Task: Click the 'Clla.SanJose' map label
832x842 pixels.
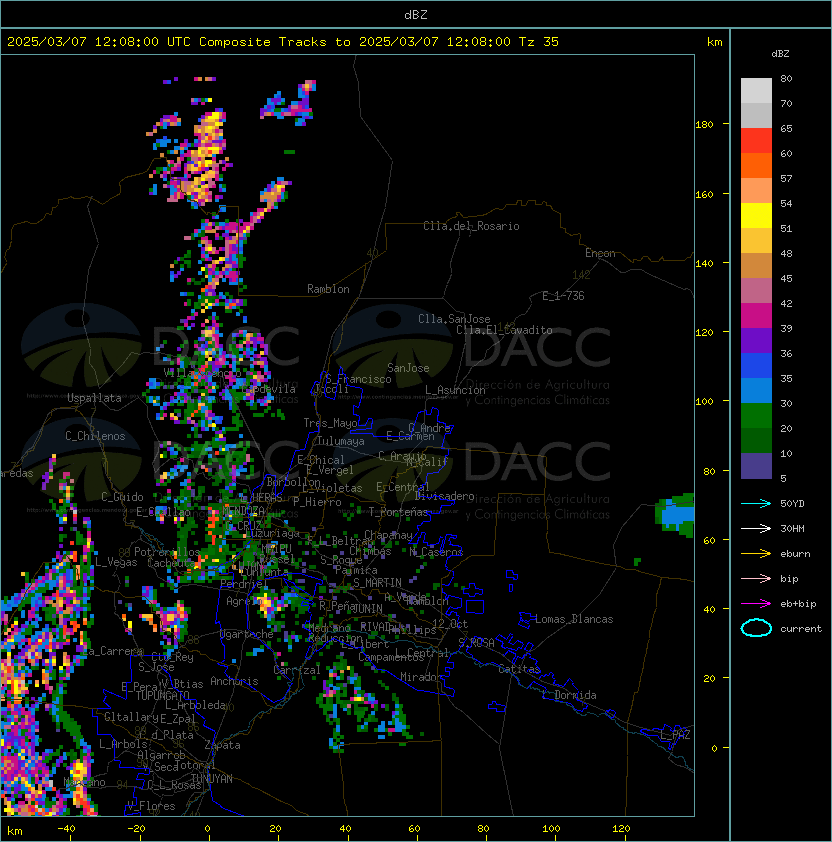Action: 454,319
